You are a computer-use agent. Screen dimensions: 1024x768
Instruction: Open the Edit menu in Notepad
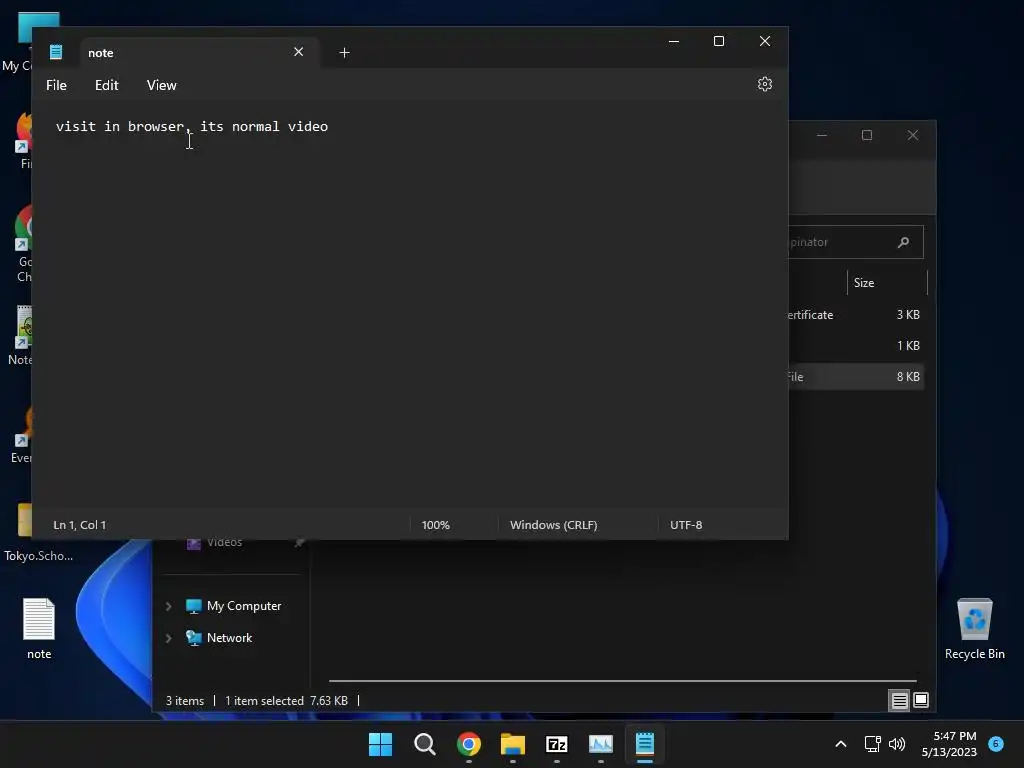106,85
